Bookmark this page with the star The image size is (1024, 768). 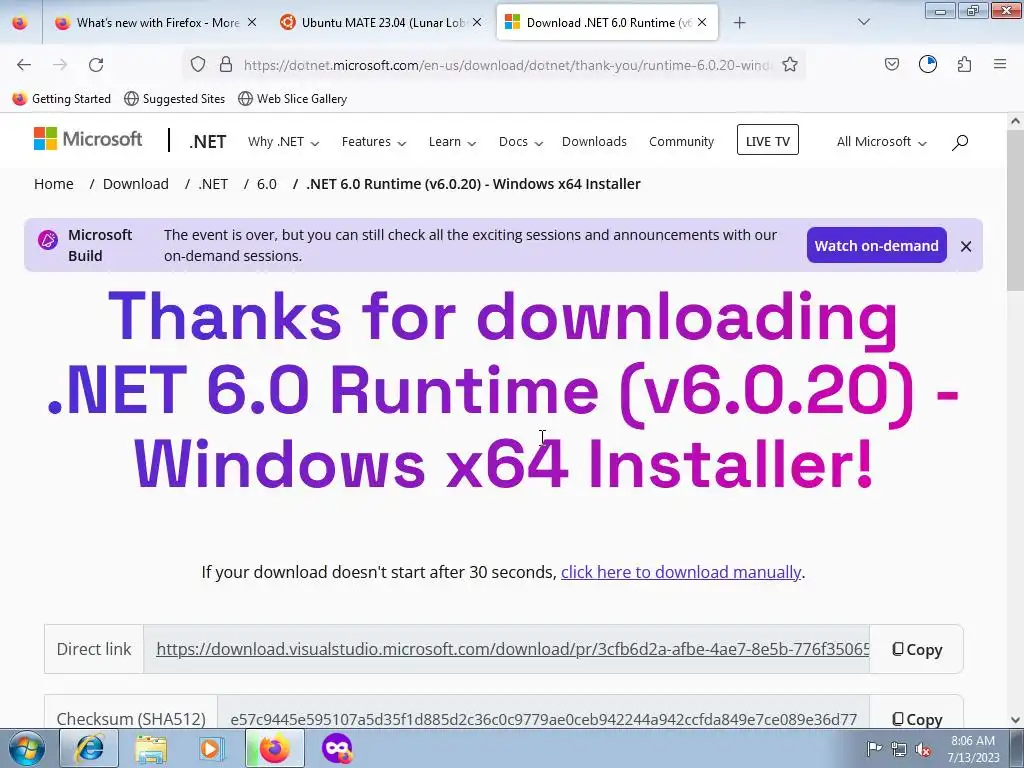click(x=790, y=65)
